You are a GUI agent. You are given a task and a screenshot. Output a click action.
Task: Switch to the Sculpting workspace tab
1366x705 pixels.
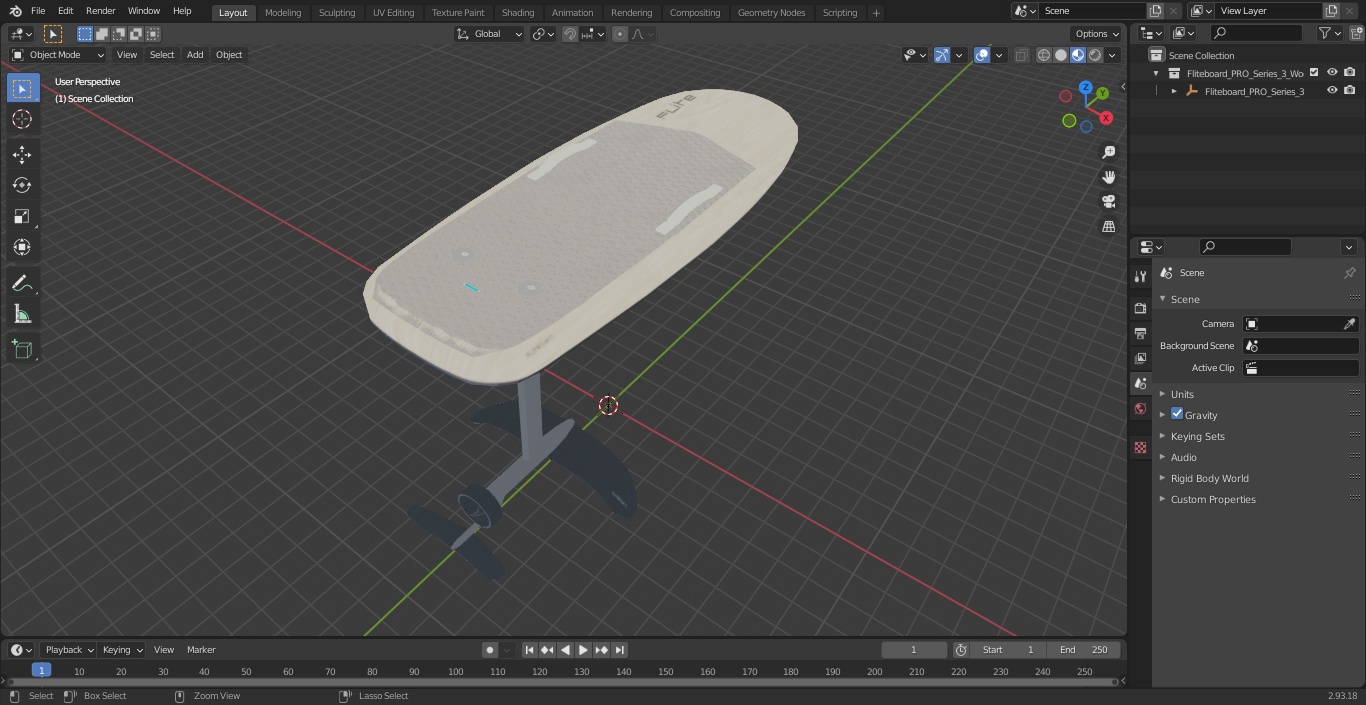click(337, 12)
